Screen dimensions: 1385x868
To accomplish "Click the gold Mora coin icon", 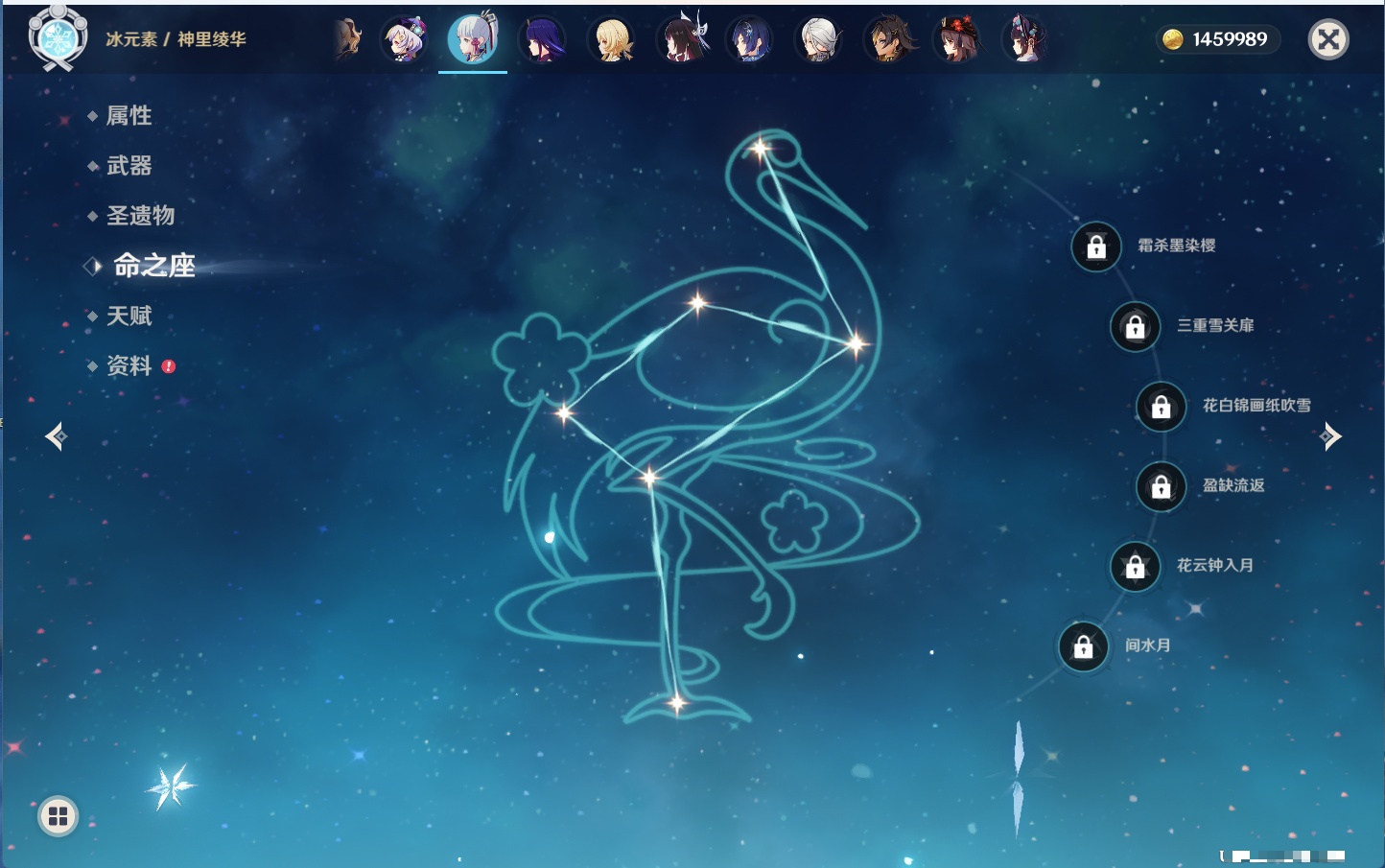I will pyautogui.click(x=1172, y=39).
